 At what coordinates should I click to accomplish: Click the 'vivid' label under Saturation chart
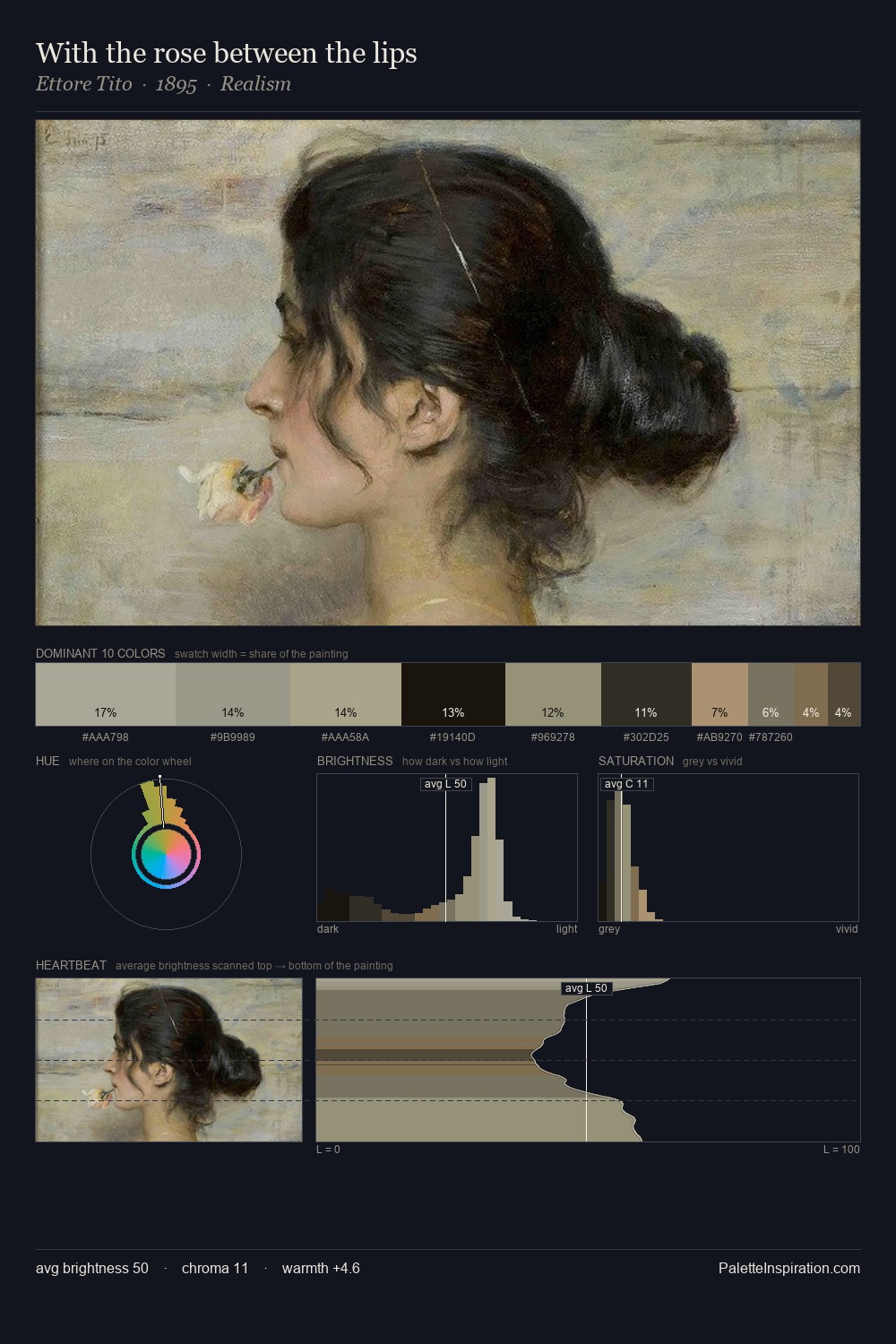(847, 929)
